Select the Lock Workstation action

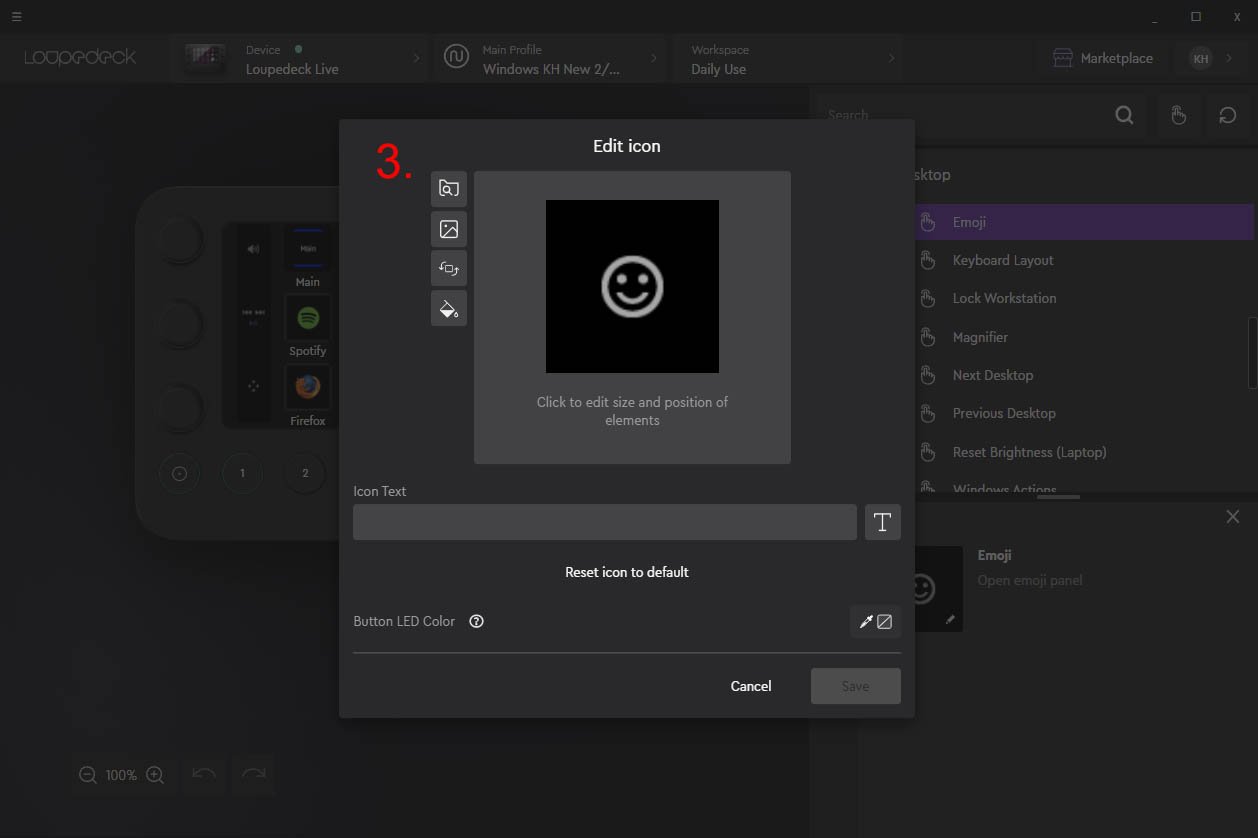point(1004,298)
